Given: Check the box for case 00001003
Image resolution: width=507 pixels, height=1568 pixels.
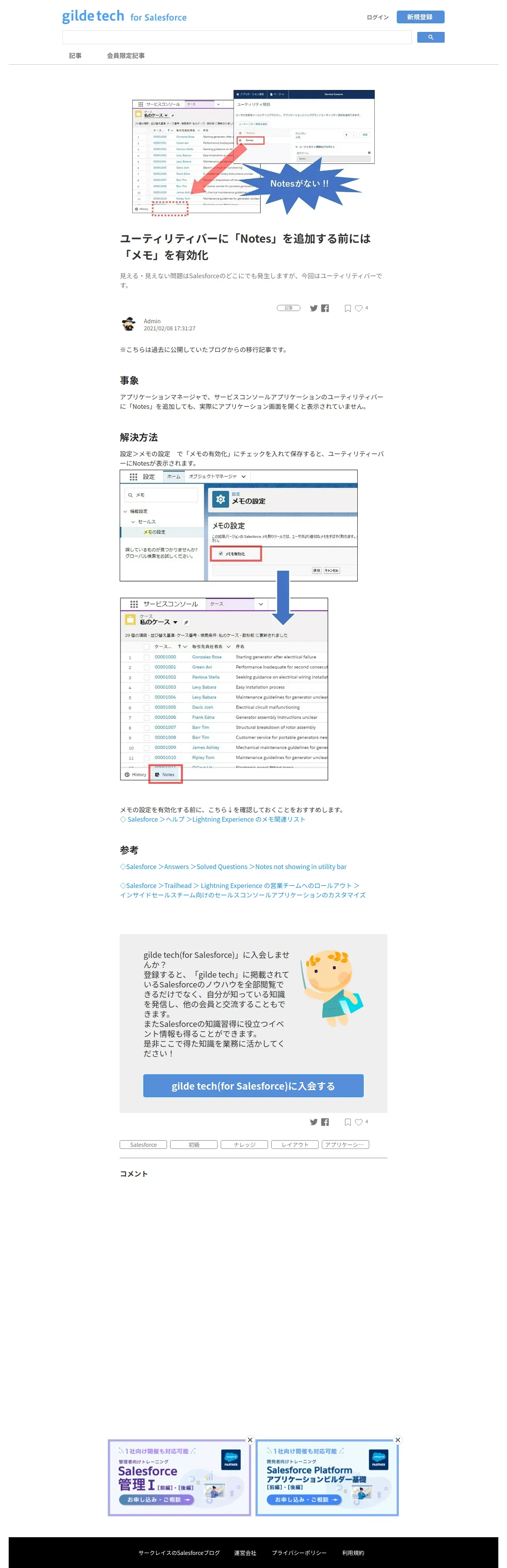Looking at the screenshot, I should (146, 687).
